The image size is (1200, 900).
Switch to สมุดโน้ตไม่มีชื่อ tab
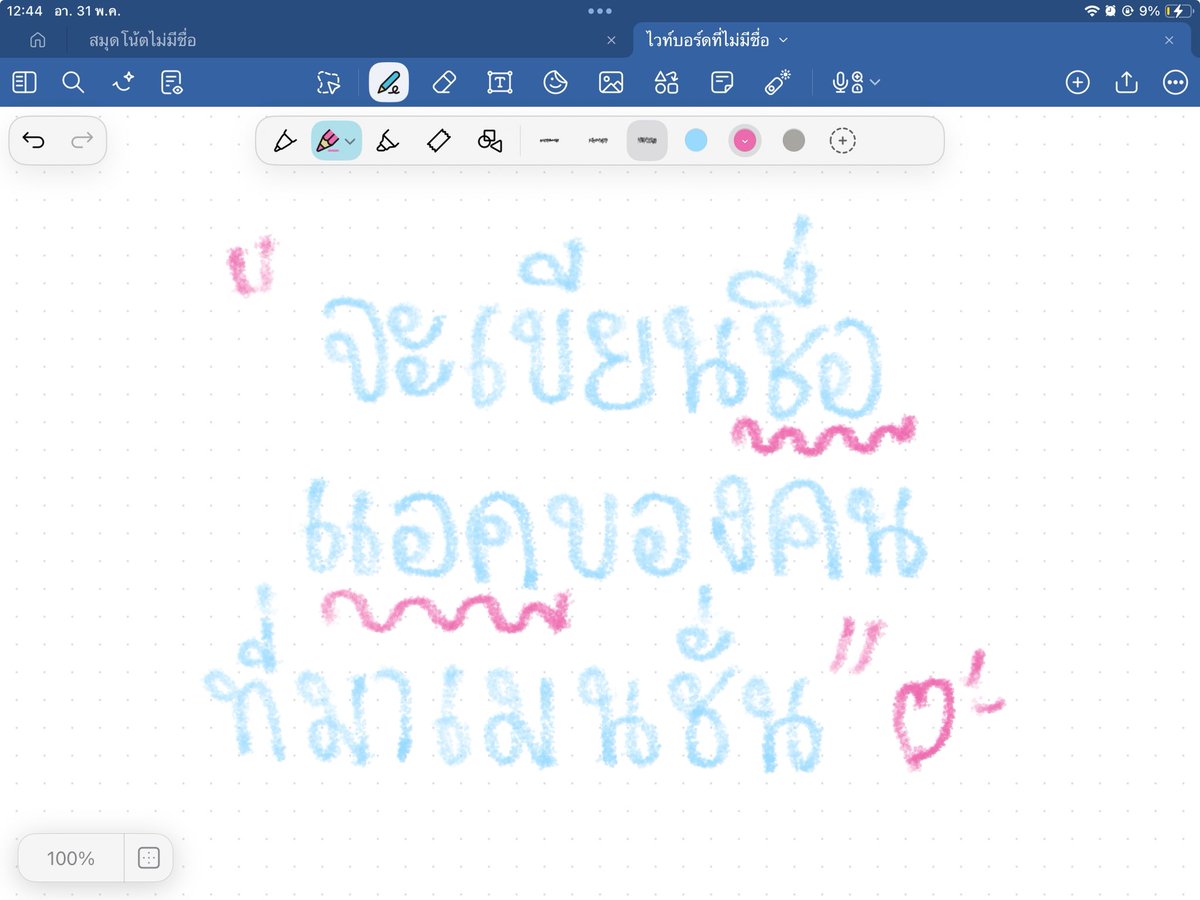(143, 40)
